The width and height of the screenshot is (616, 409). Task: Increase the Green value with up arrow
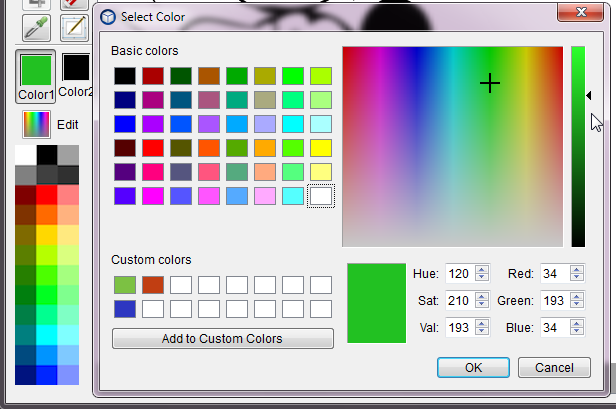click(577, 297)
